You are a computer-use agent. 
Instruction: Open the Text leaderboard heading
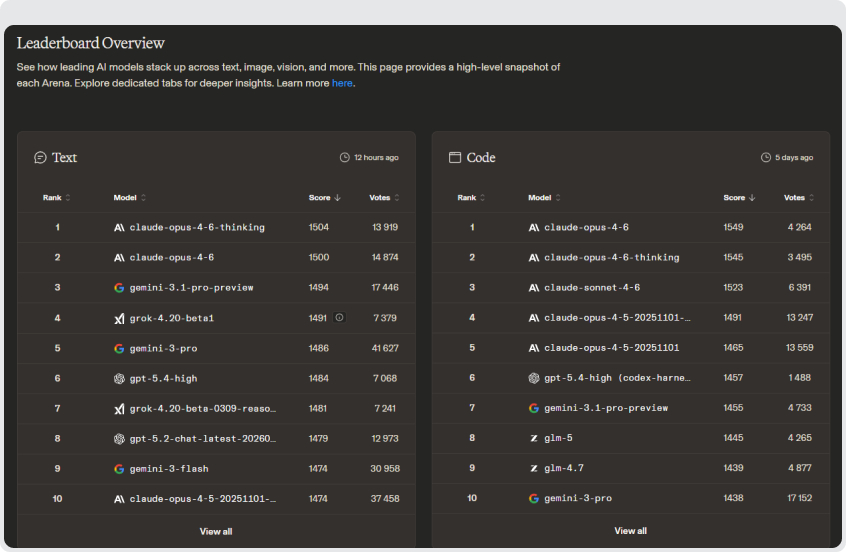point(64,158)
